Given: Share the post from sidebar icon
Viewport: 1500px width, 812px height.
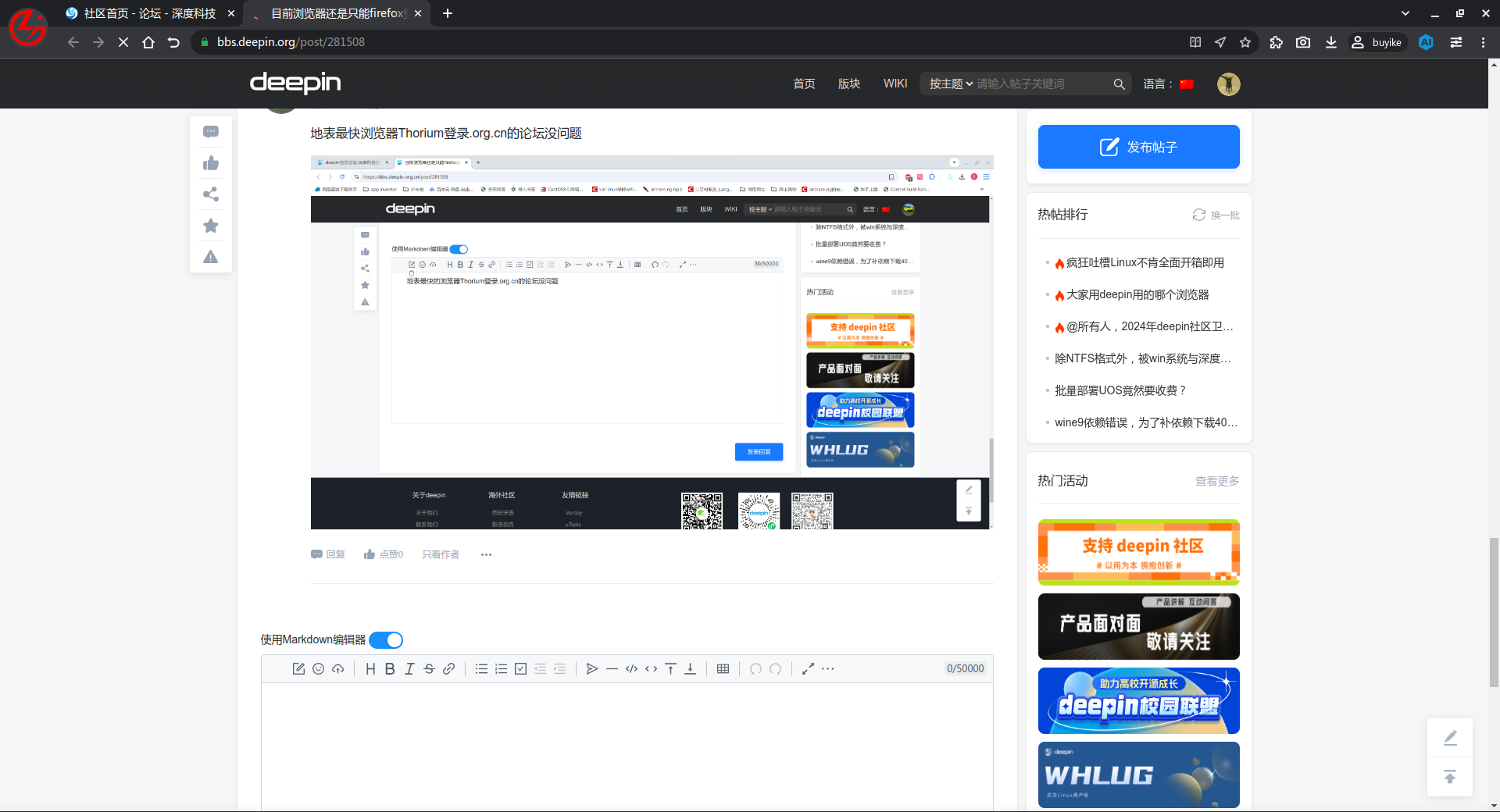Looking at the screenshot, I should point(211,194).
